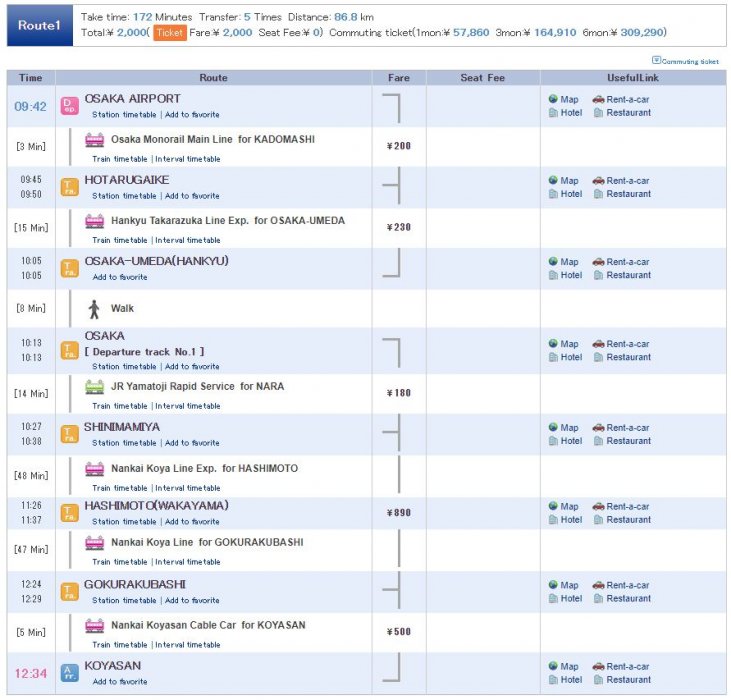
Task: Click the Route1 blue header label
Action: coord(40,25)
